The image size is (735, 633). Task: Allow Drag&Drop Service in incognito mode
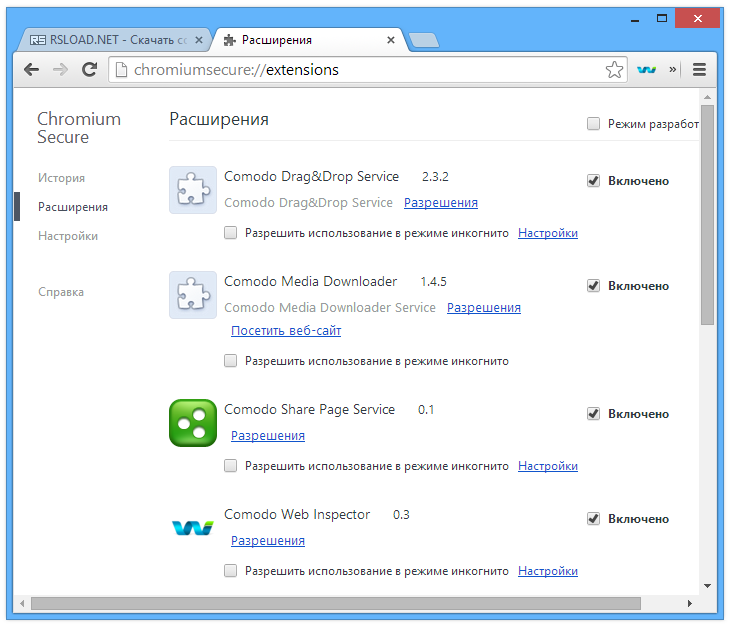pos(230,233)
